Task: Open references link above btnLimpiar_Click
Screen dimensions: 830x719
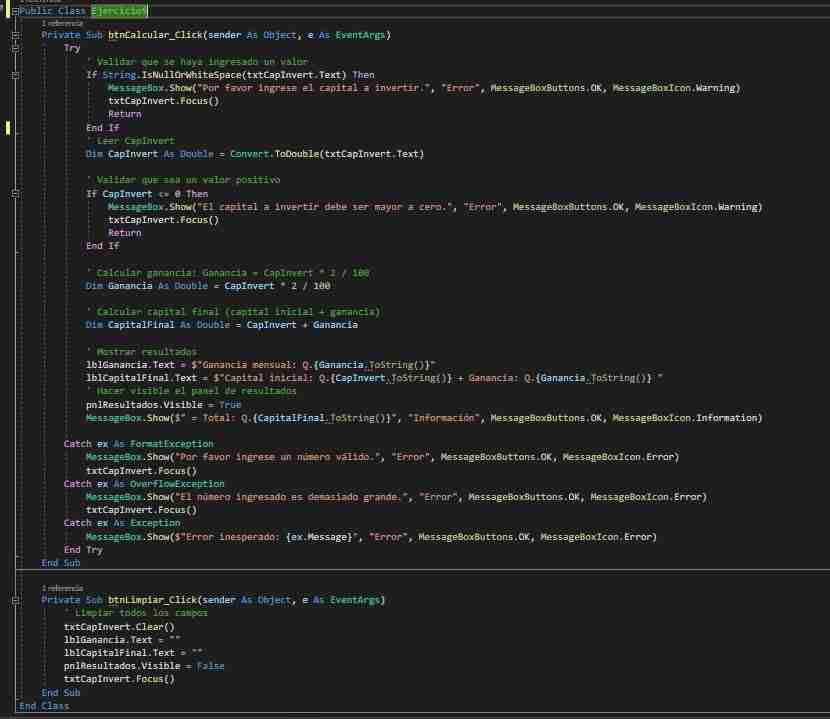Action: tap(62, 588)
